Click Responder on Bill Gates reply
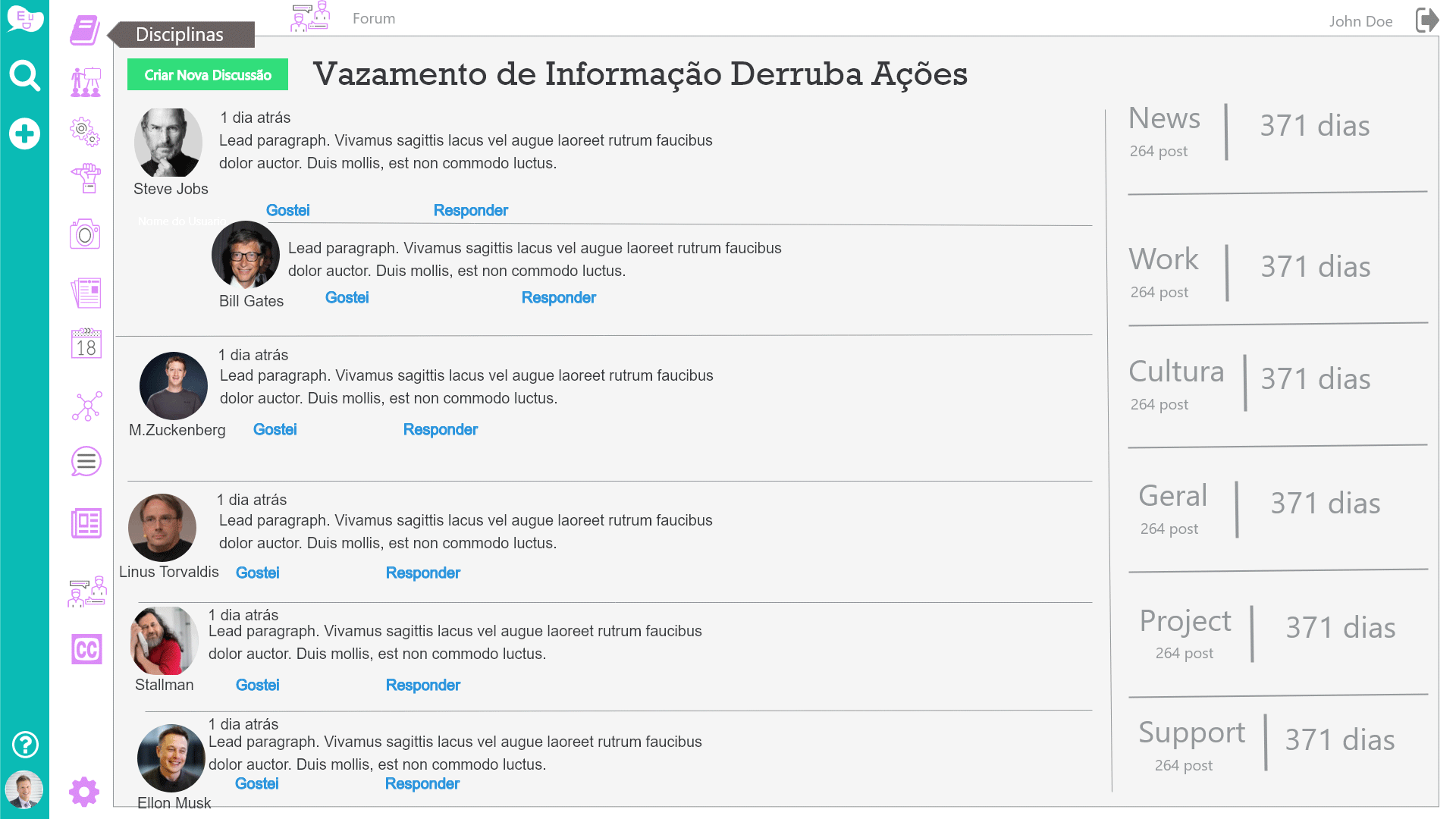The height and width of the screenshot is (819, 1456). (x=558, y=297)
